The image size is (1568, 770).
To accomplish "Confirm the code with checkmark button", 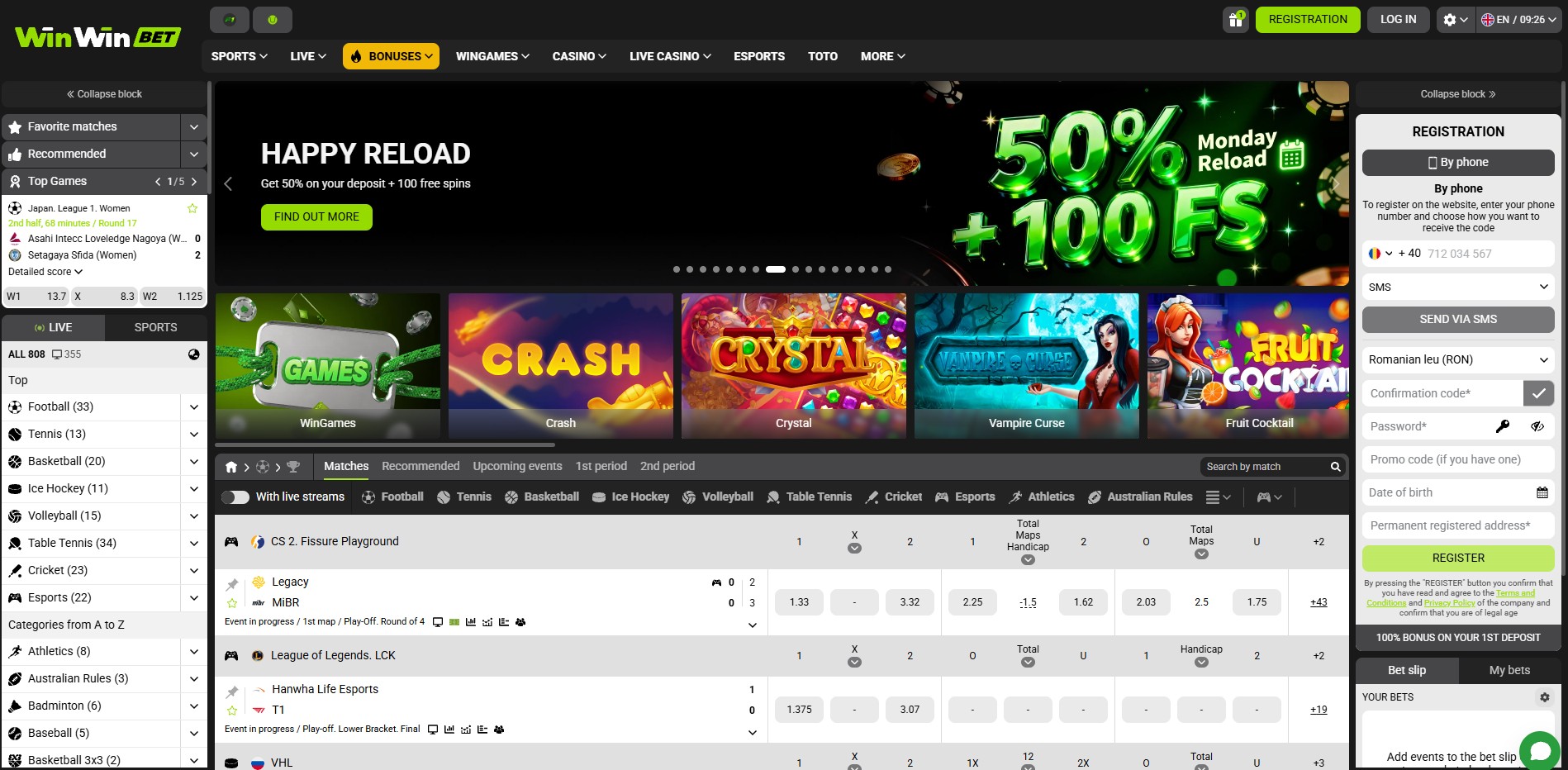I will point(1538,393).
